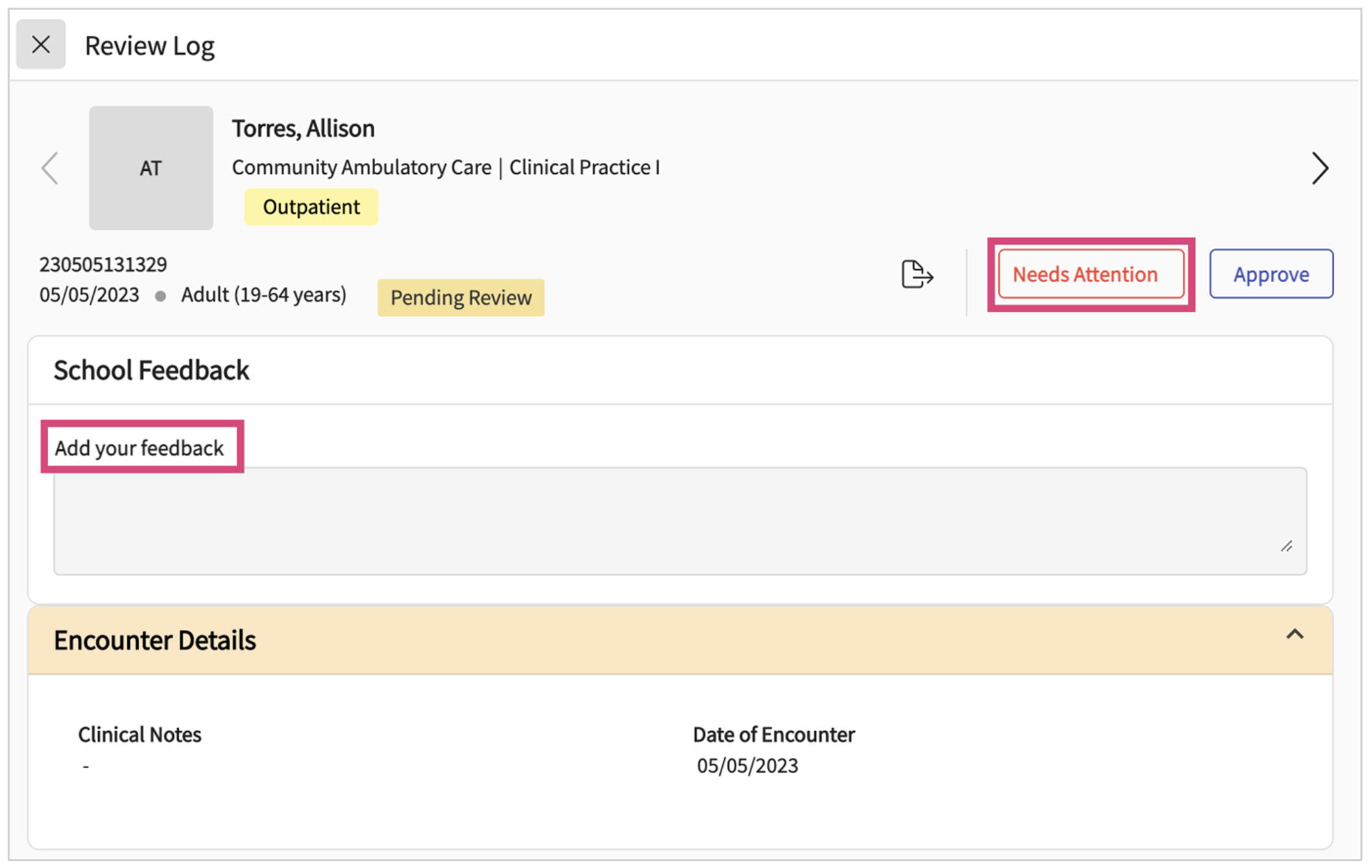
Task: Click the School Feedback heading
Action: [x=151, y=369]
